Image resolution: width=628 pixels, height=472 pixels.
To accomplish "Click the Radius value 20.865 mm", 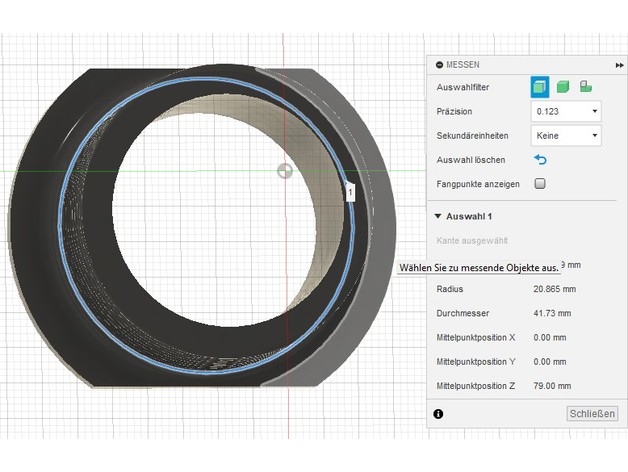I will pyautogui.click(x=556, y=289).
